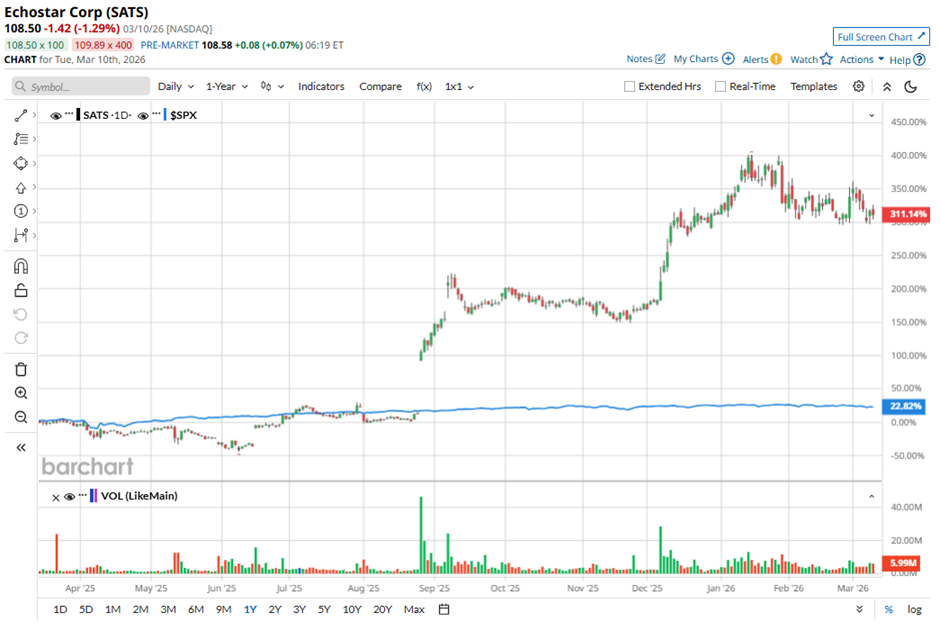940x631 pixels.
Task: Hide the VOL indicator using eye icon
Action: point(70,496)
